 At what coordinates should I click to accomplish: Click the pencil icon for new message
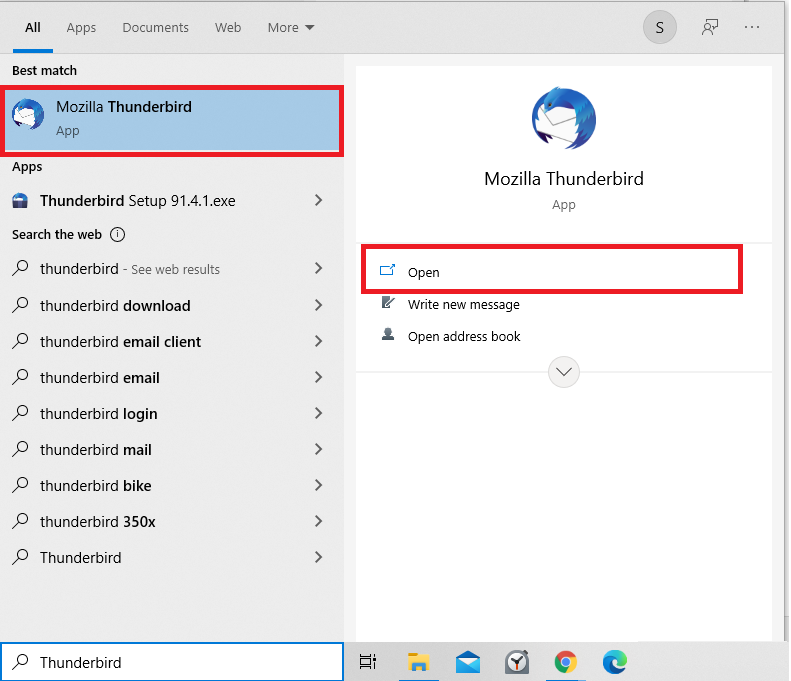[387, 303]
